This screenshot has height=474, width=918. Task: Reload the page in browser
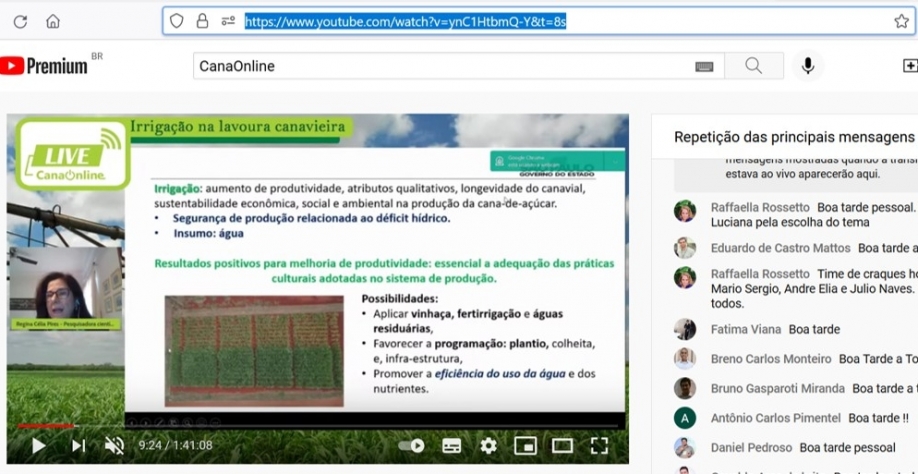click(x=20, y=21)
